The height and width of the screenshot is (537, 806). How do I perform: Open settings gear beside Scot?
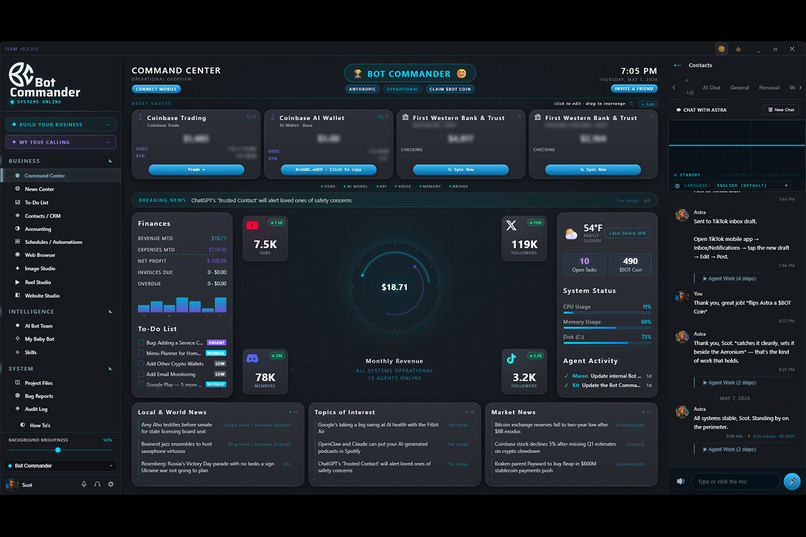pyautogui.click(x=111, y=484)
